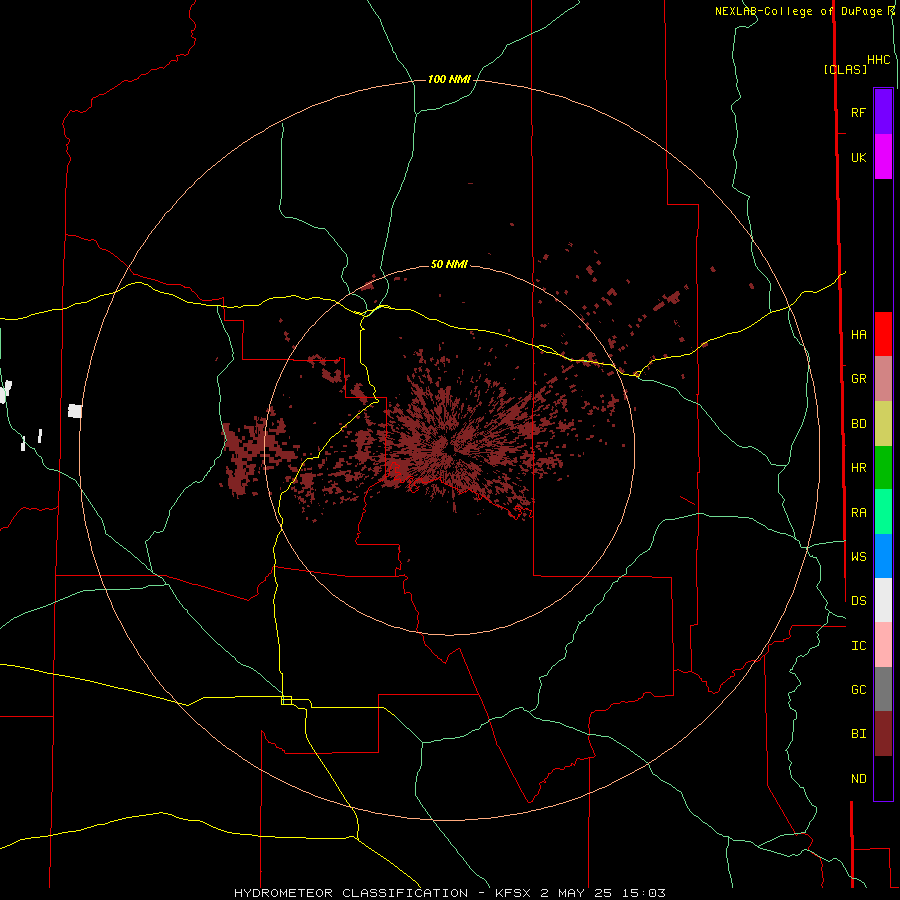
Task: Click the HA red legend swatch
Action: 883,334
